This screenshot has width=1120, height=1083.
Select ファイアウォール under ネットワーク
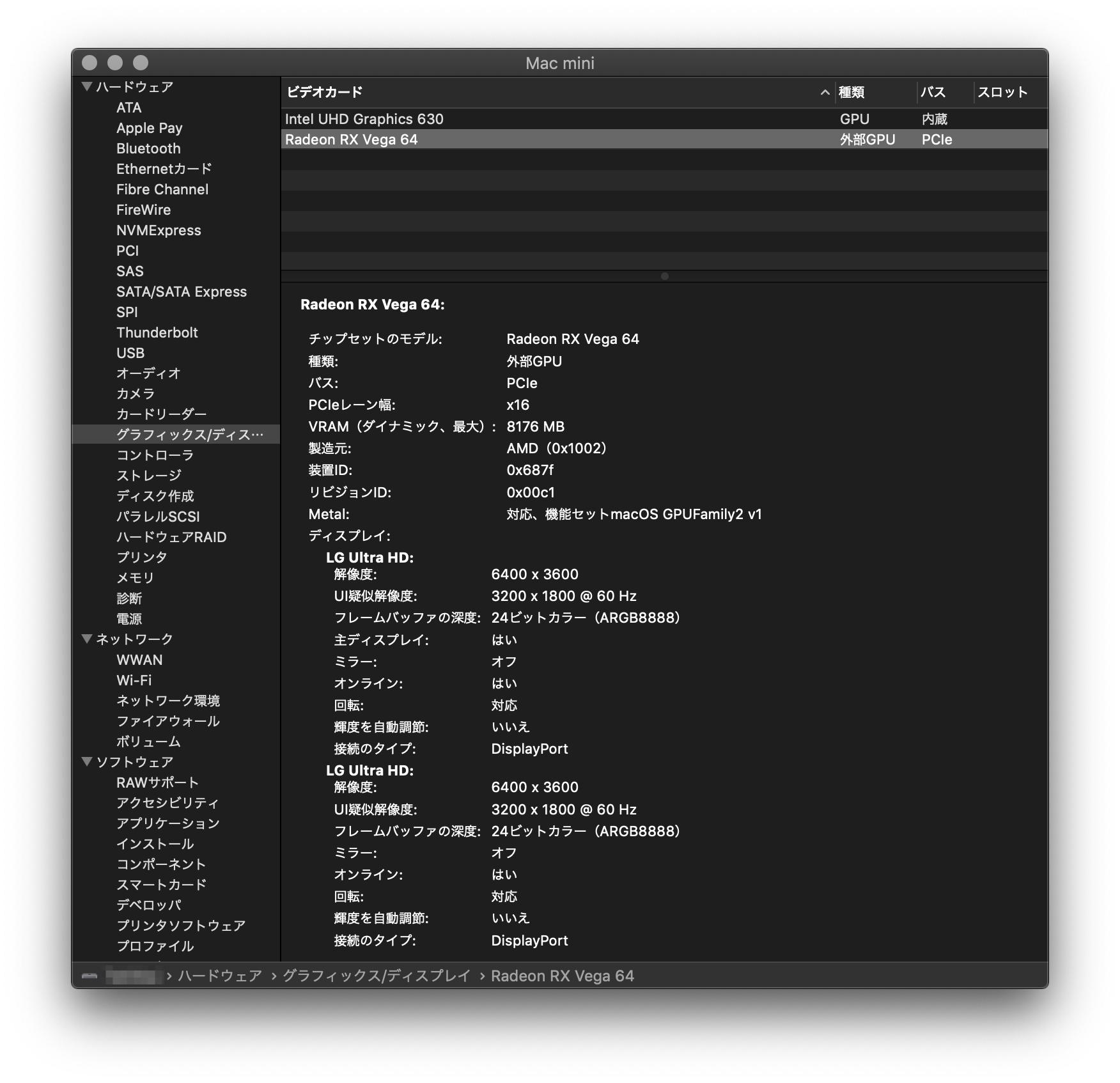(x=167, y=721)
